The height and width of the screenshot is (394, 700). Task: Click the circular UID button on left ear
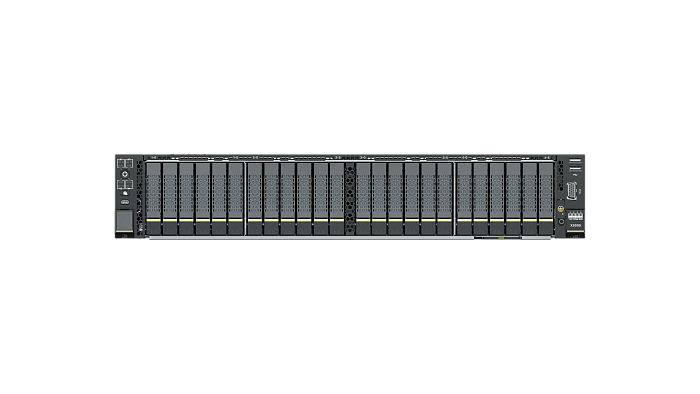[x=125, y=174]
